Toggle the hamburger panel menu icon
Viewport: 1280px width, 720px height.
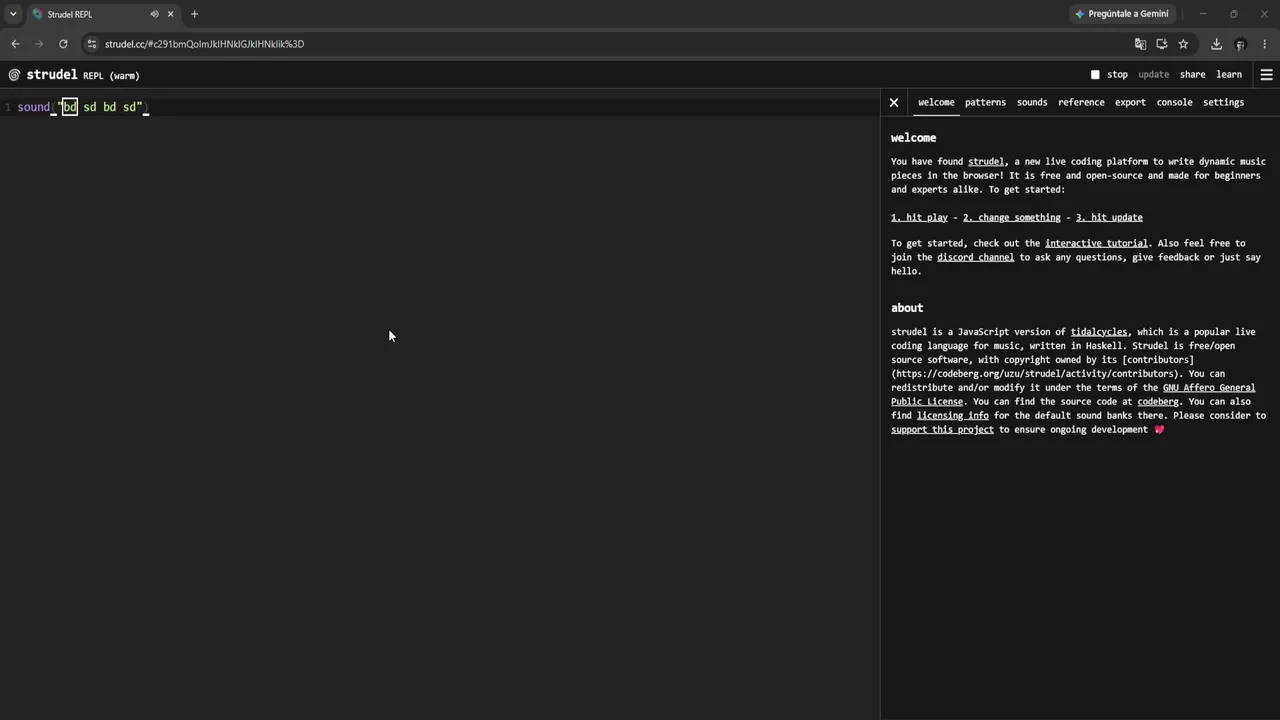1266,75
